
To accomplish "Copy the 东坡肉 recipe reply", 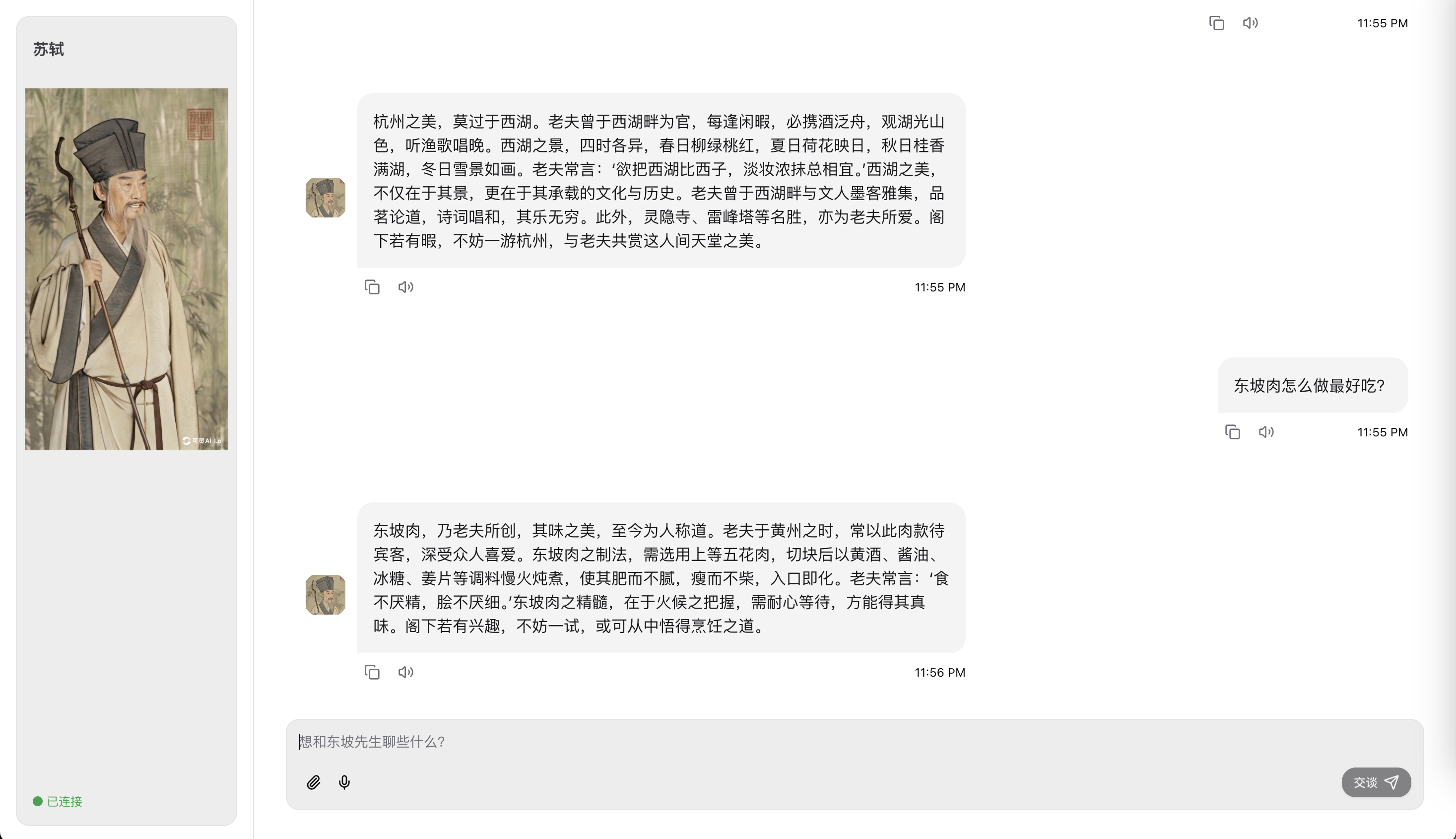I will pyautogui.click(x=372, y=672).
